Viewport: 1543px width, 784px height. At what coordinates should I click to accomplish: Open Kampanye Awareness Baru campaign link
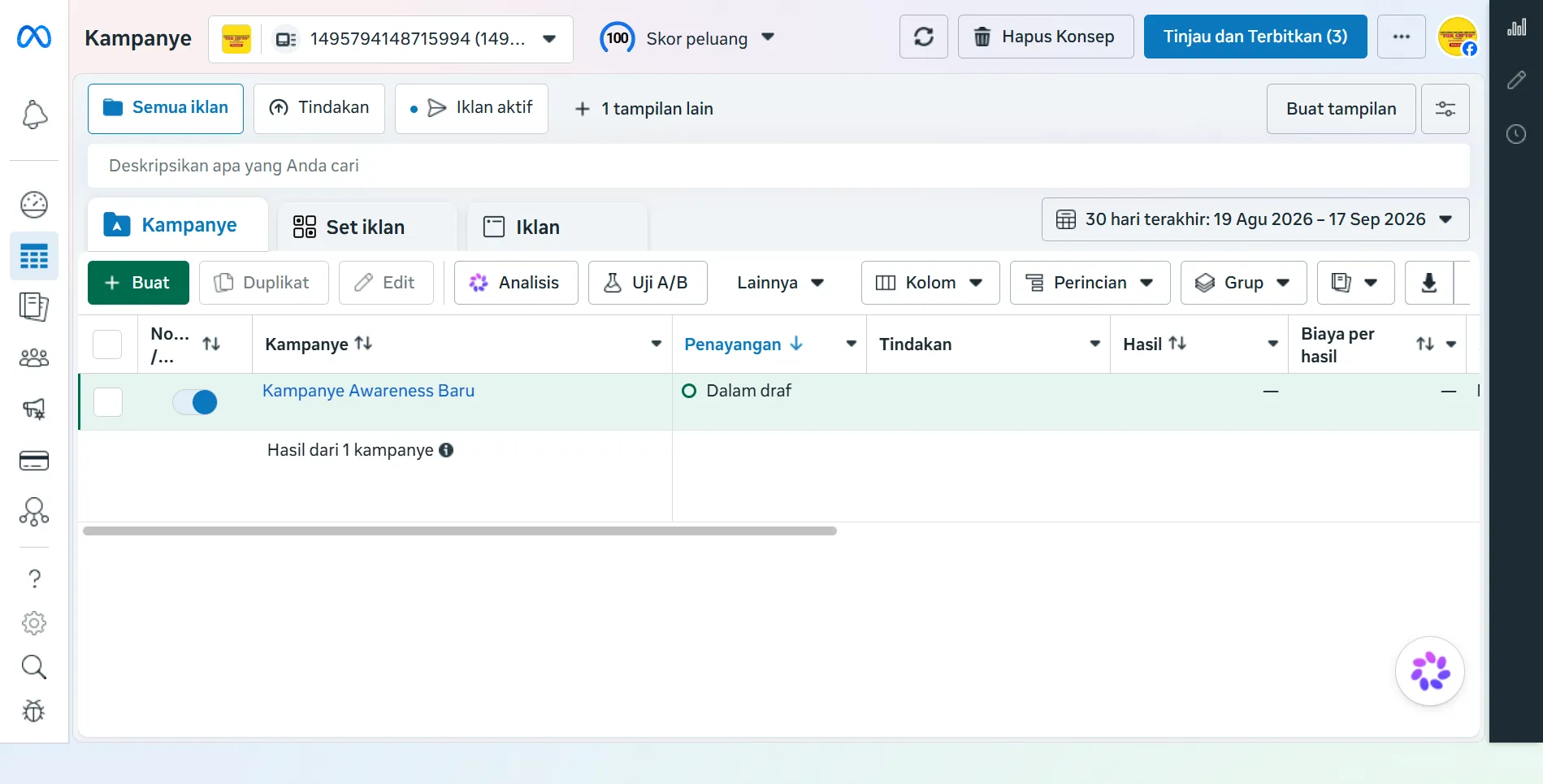pos(368,391)
